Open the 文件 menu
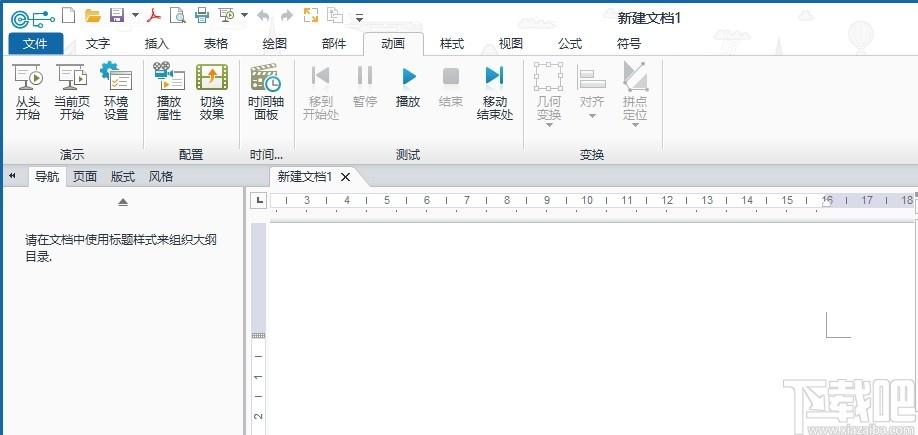 35,43
